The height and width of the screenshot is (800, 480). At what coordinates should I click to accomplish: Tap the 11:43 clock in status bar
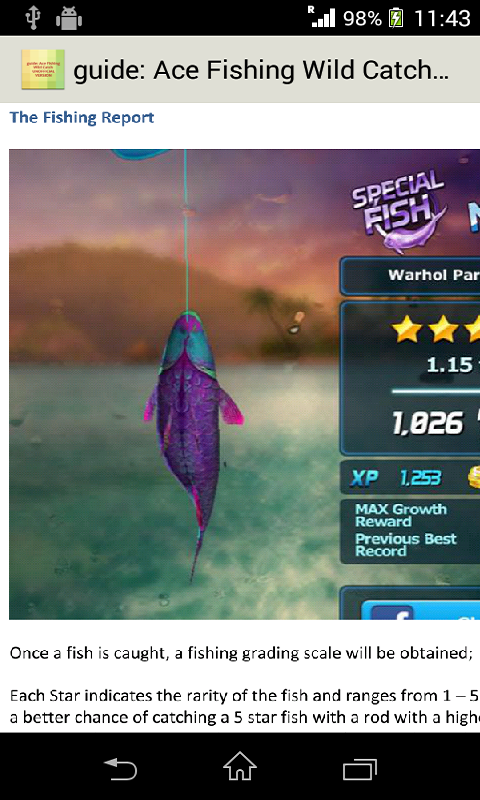tap(442, 19)
